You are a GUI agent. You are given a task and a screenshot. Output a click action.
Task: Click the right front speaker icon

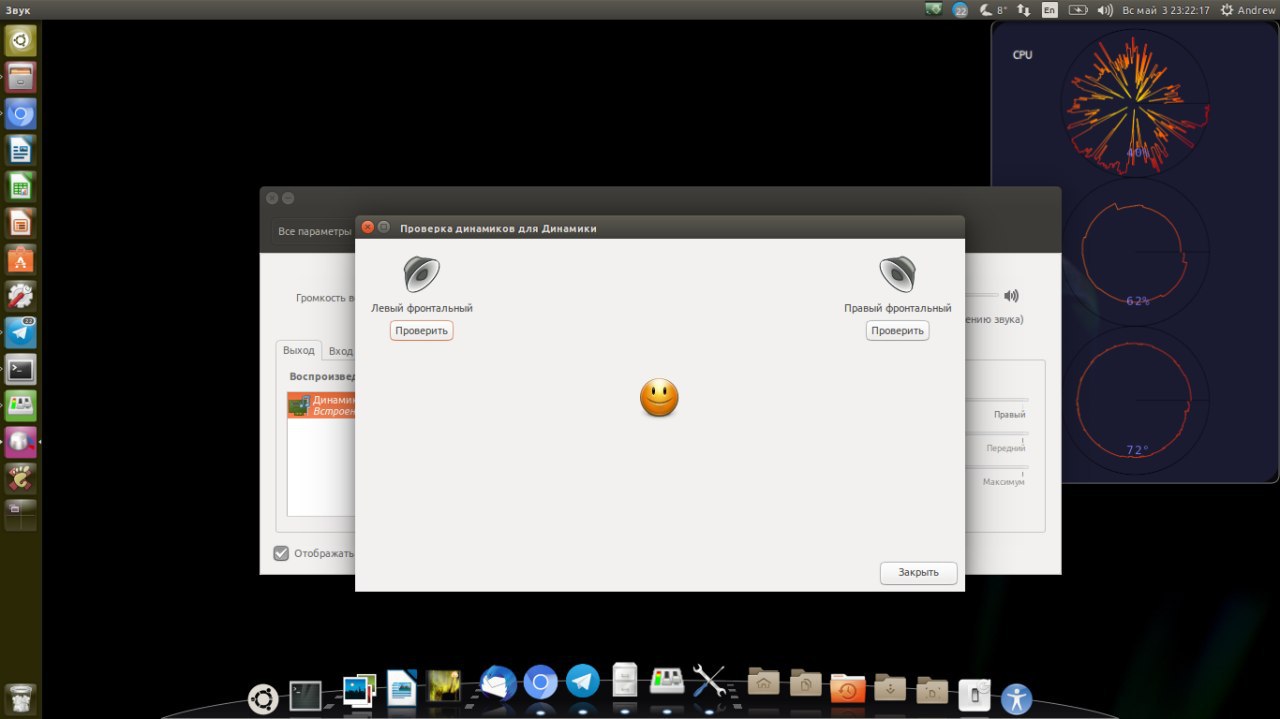click(x=897, y=274)
